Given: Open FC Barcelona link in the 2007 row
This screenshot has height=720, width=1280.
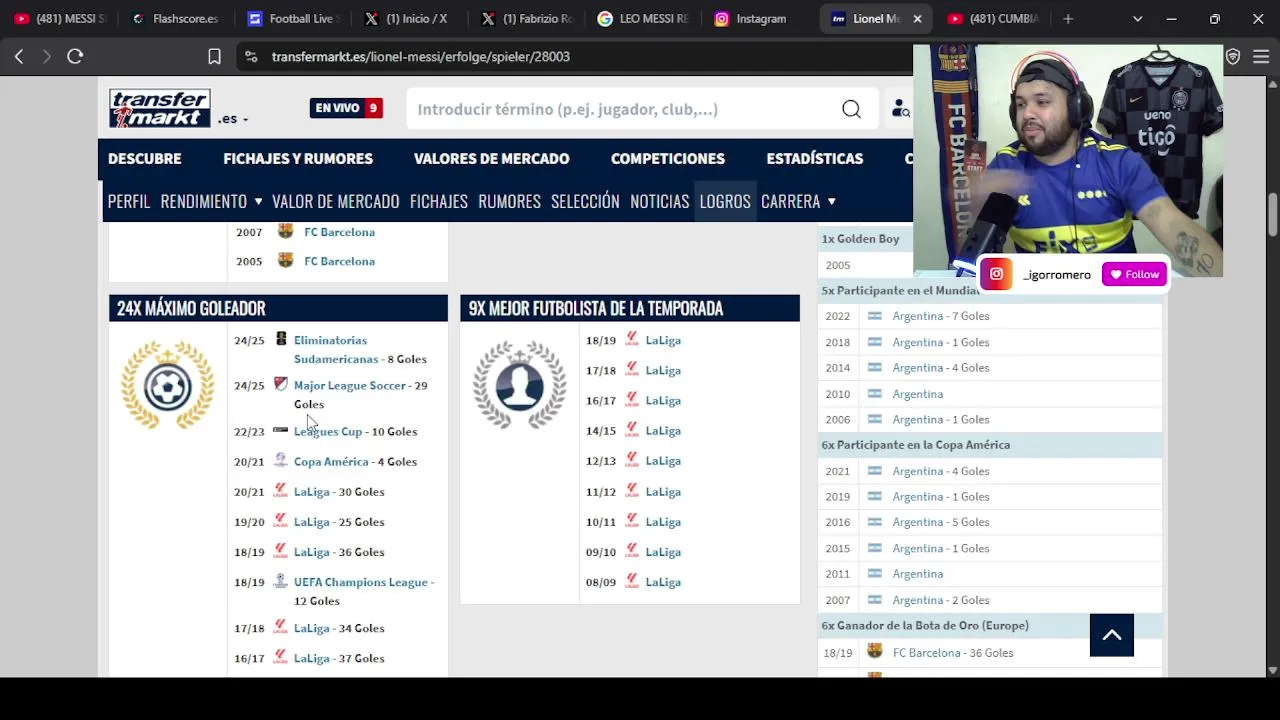Looking at the screenshot, I should click(x=340, y=232).
